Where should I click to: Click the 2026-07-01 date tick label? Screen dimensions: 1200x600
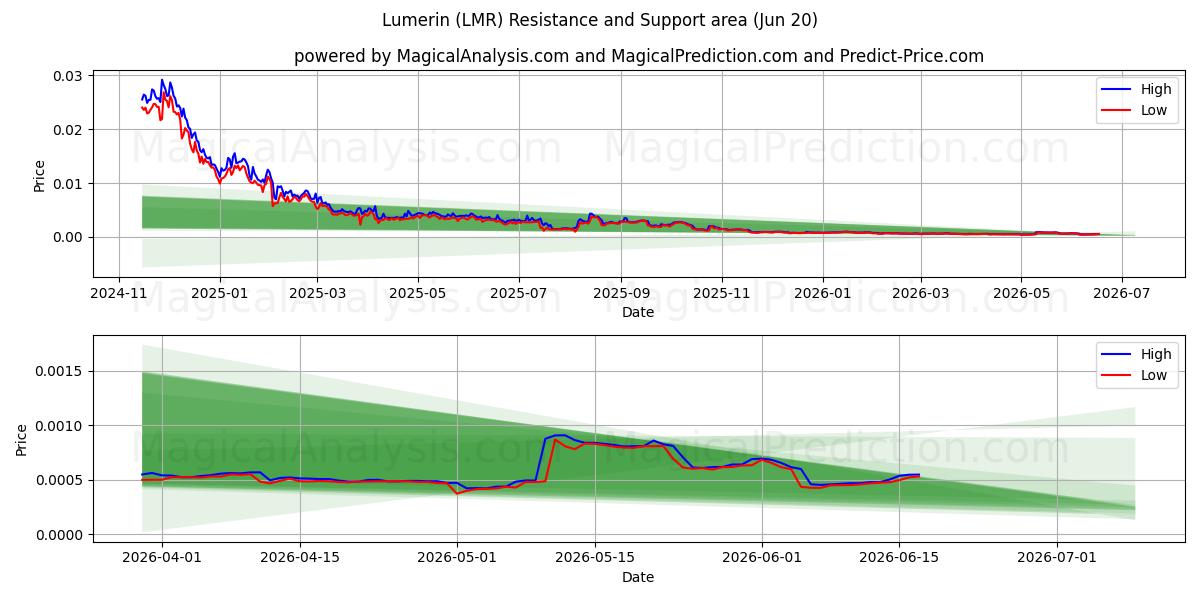point(1057,558)
